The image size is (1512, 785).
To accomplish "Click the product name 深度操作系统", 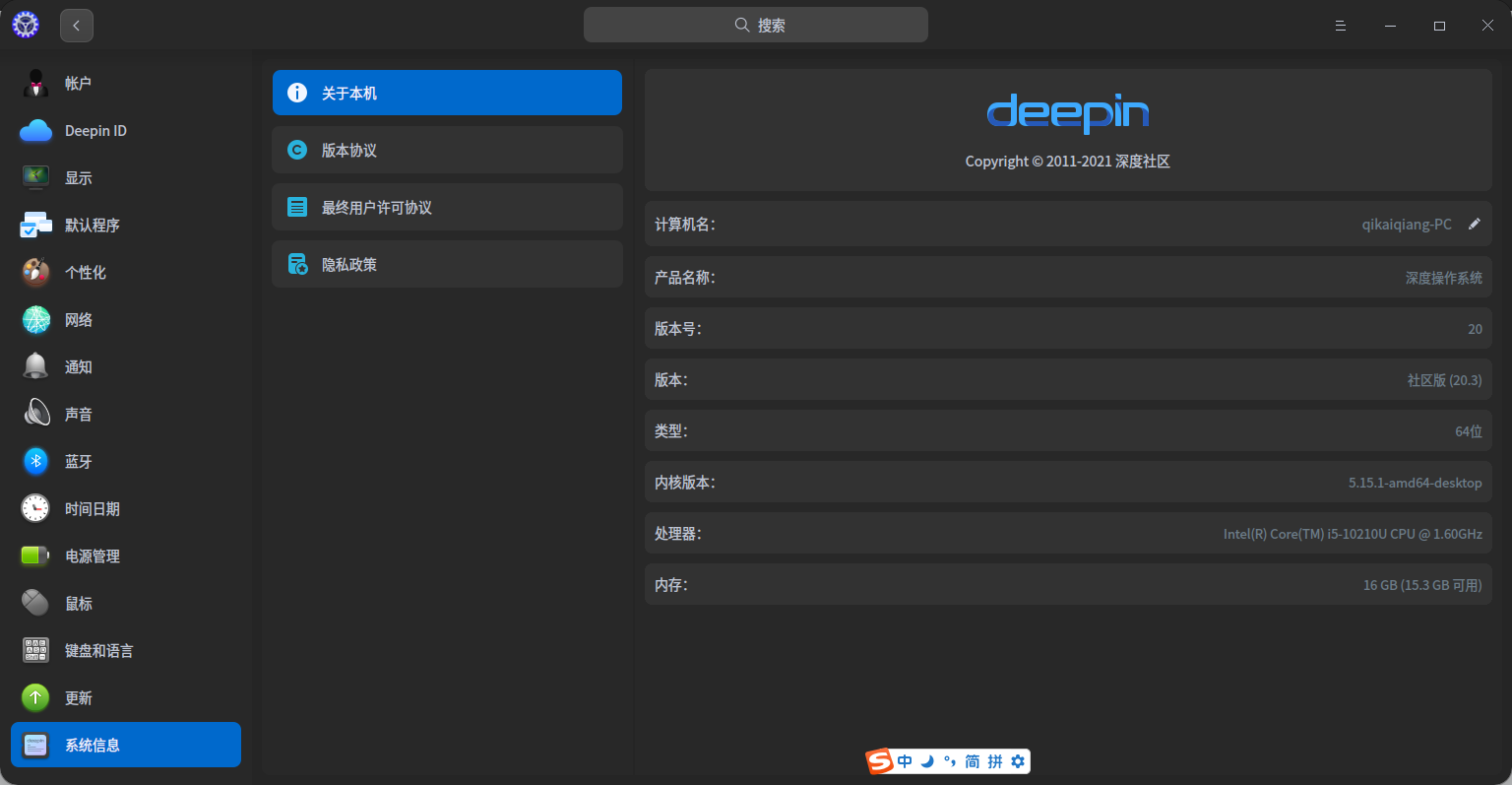I will (x=1444, y=278).
